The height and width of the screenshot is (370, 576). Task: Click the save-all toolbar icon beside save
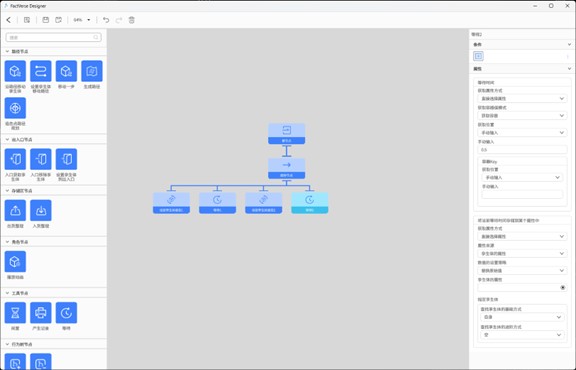[58, 20]
